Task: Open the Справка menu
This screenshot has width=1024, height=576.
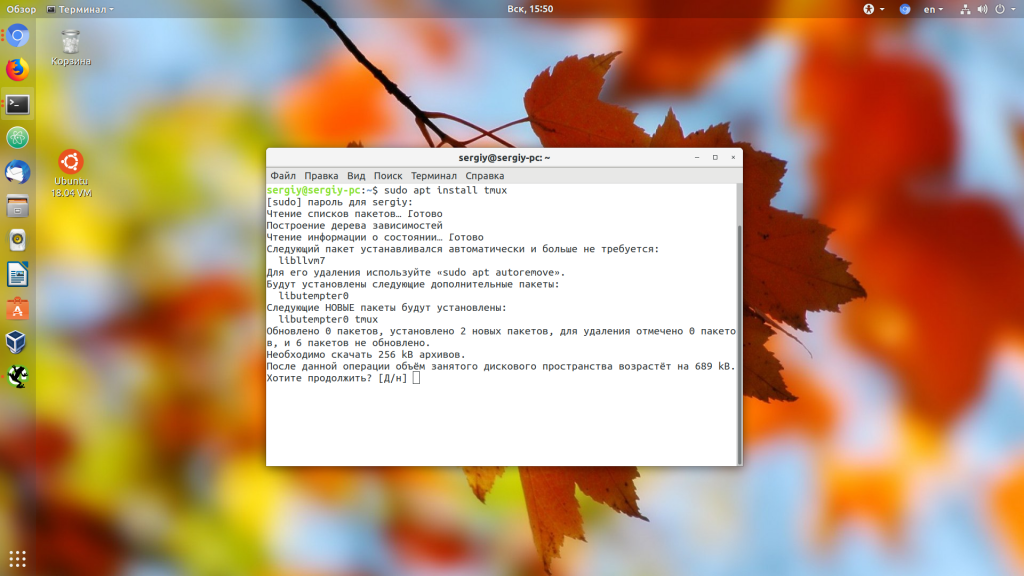Action: click(485, 176)
